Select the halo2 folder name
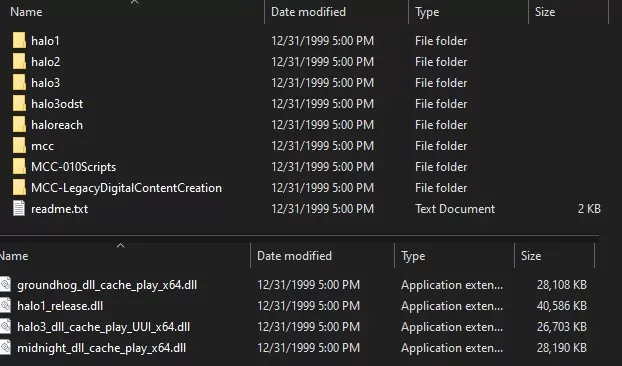The height and width of the screenshot is (366, 622). (46, 62)
